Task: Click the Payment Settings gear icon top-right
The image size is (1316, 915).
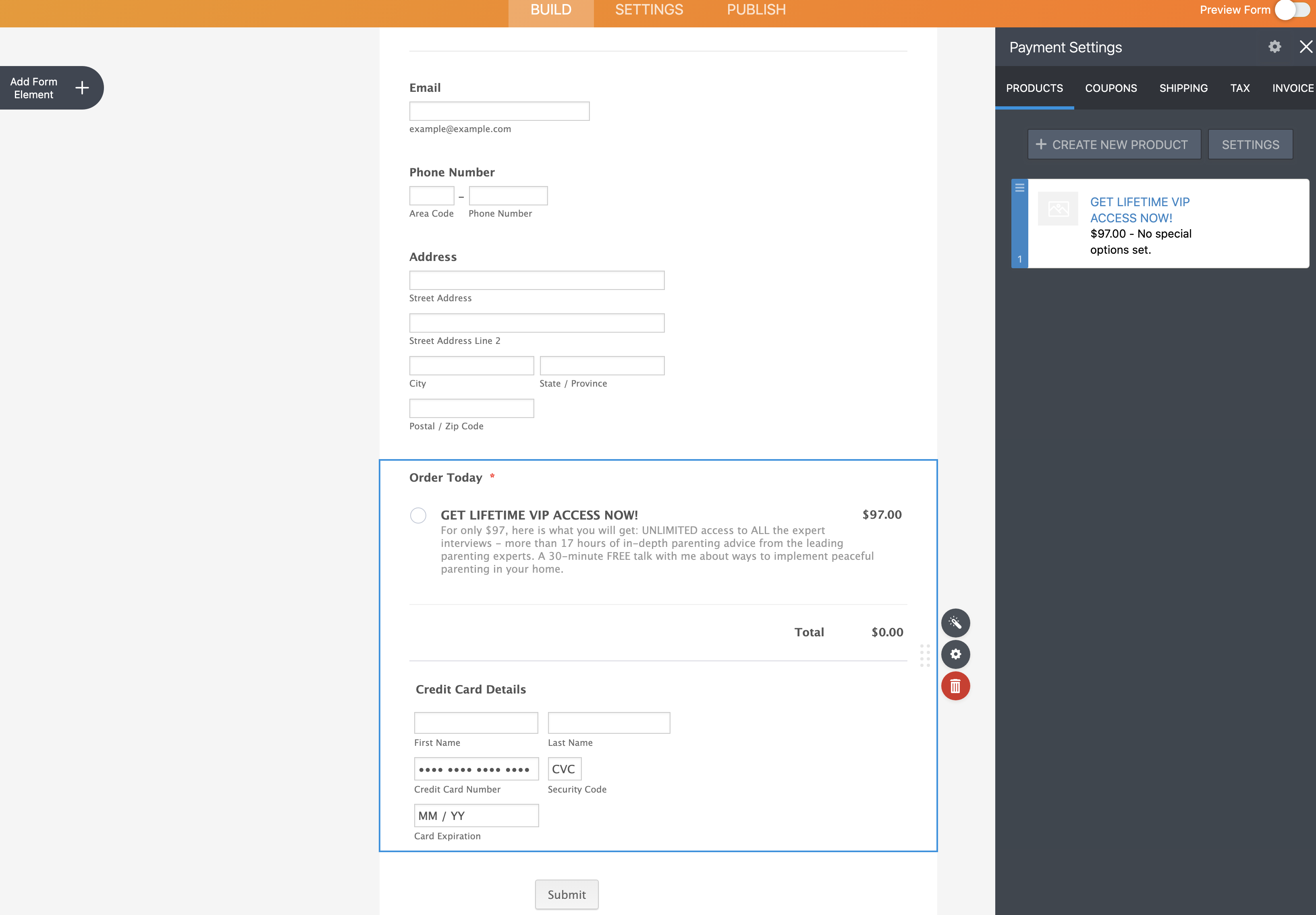Action: (x=1275, y=47)
